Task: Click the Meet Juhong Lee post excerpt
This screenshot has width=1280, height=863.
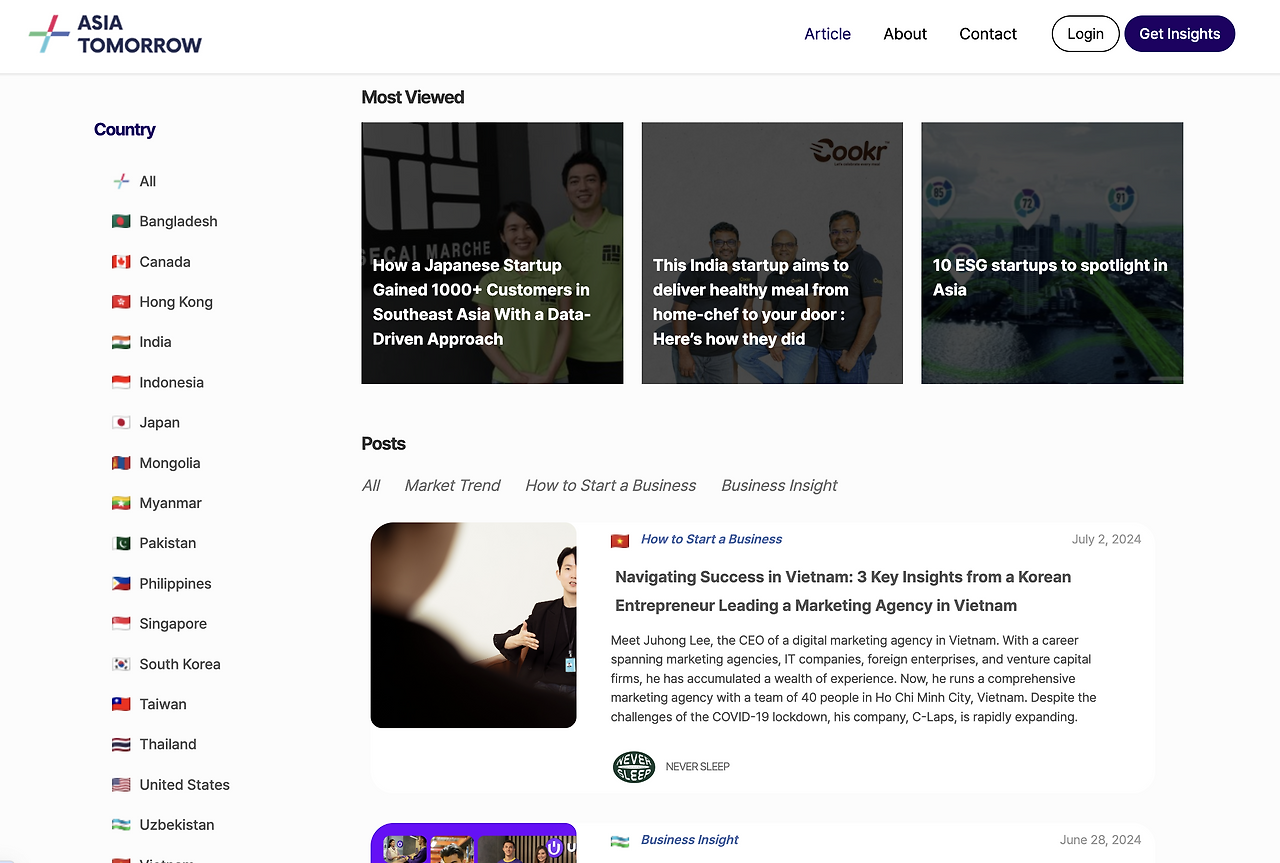Action: (x=854, y=679)
